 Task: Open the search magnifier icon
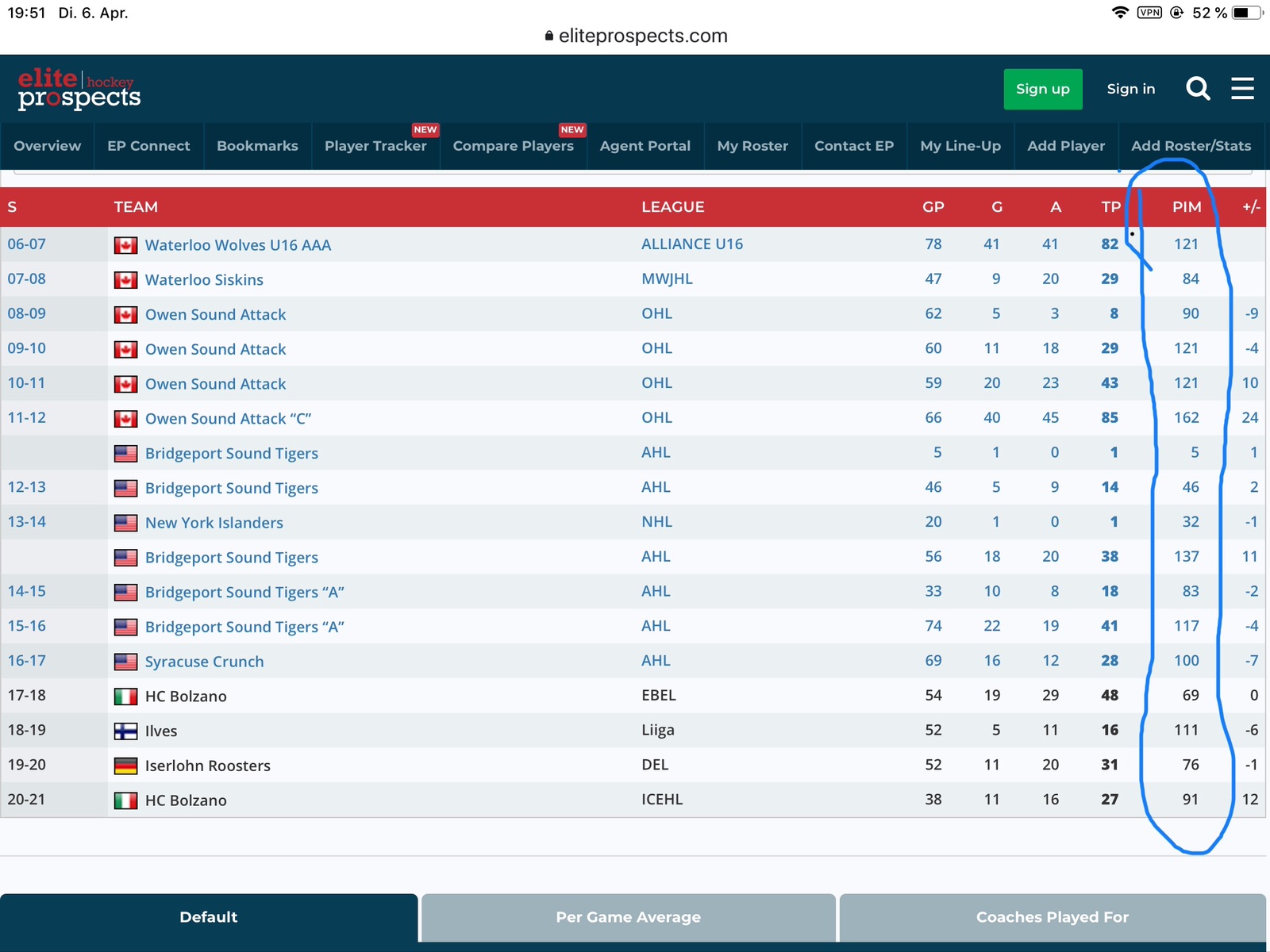[x=1198, y=89]
